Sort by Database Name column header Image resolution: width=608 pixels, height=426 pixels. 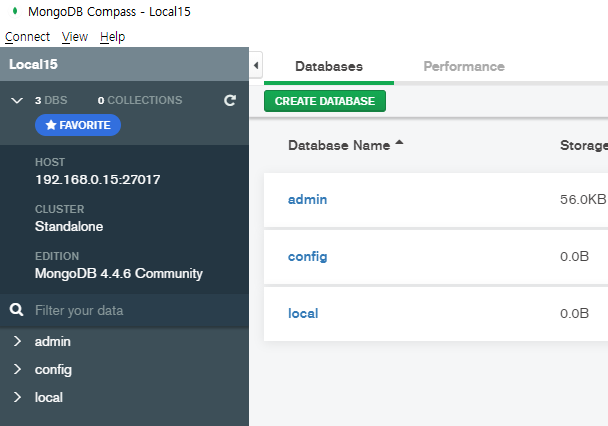339,145
